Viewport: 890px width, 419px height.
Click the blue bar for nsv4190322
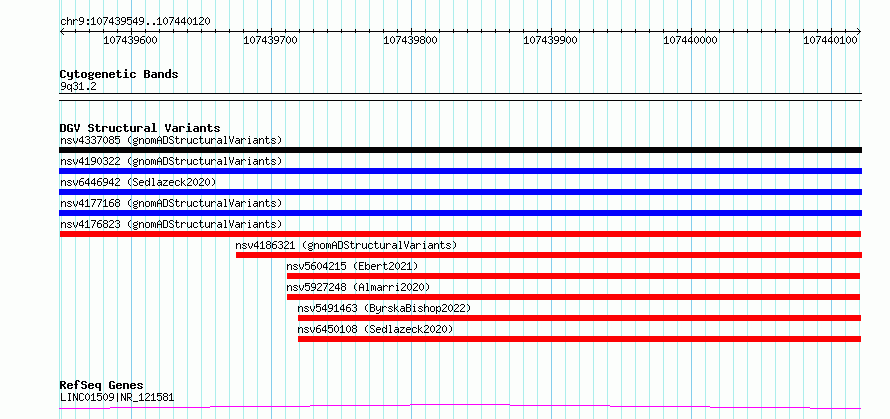[460, 171]
